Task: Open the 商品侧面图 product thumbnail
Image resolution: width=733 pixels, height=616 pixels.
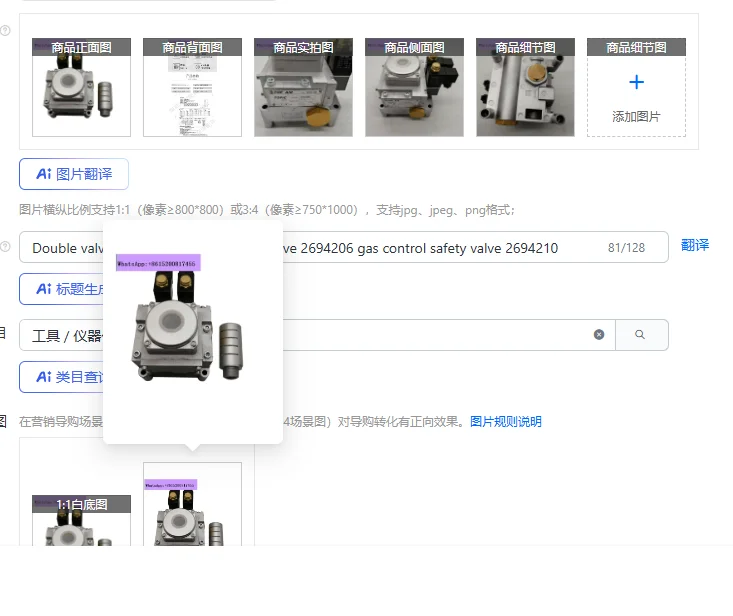Action: tap(414, 87)
